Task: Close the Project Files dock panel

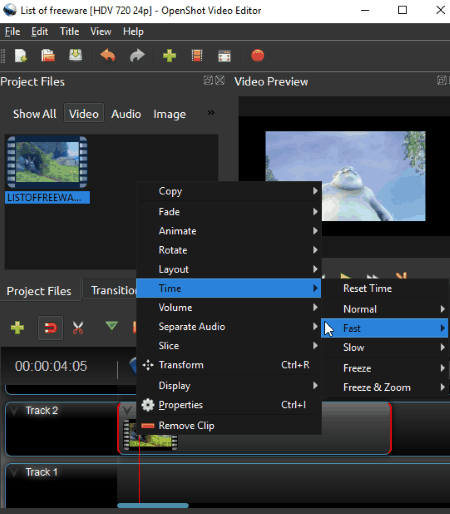Action: click(220, 80)
